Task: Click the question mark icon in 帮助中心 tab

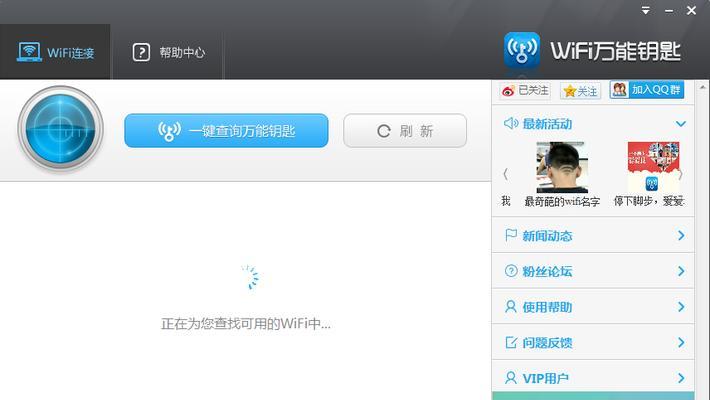Action: point(141,52)
